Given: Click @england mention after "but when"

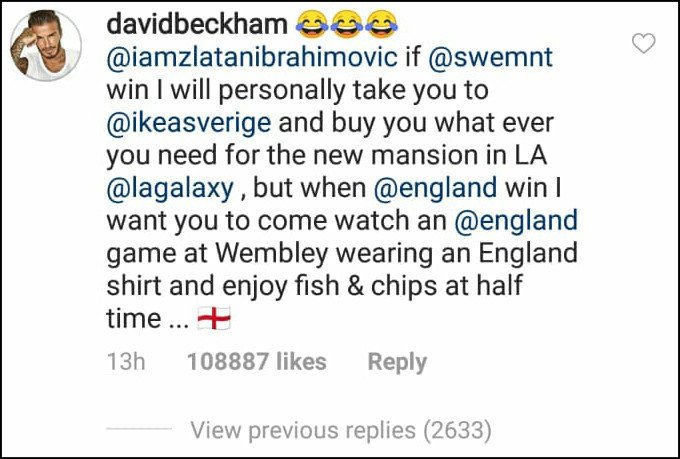Looking at the screenshot, I should coord(435,188).
